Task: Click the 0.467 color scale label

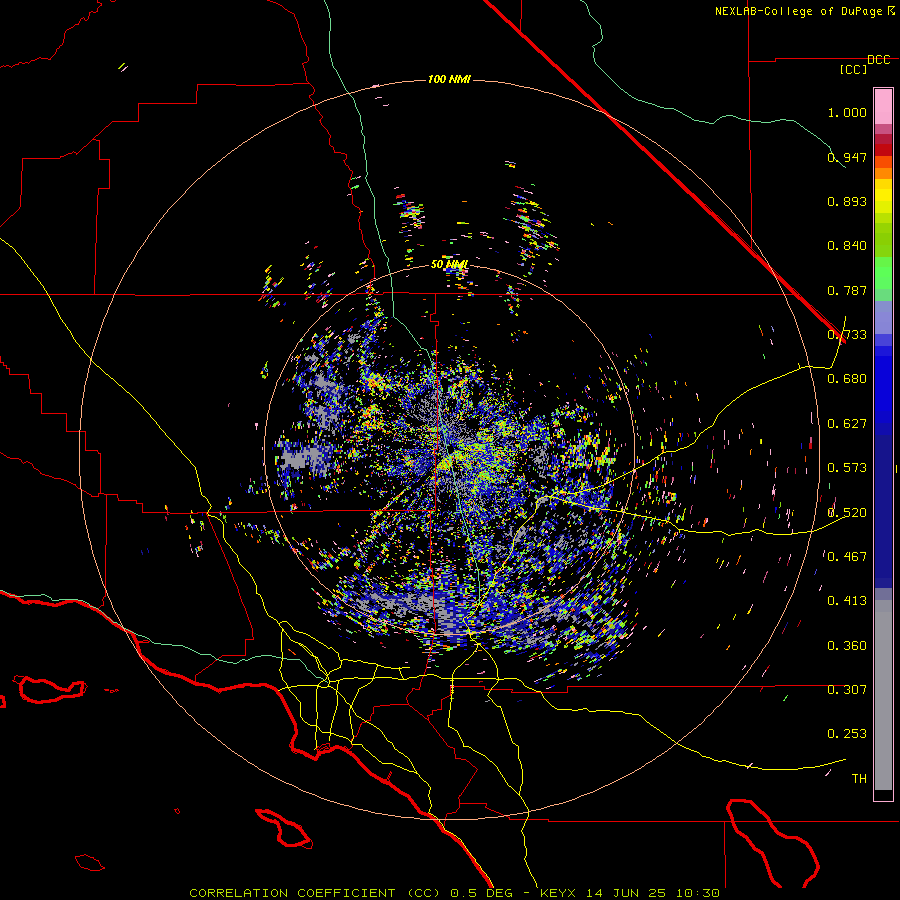Action: [847, 557]
